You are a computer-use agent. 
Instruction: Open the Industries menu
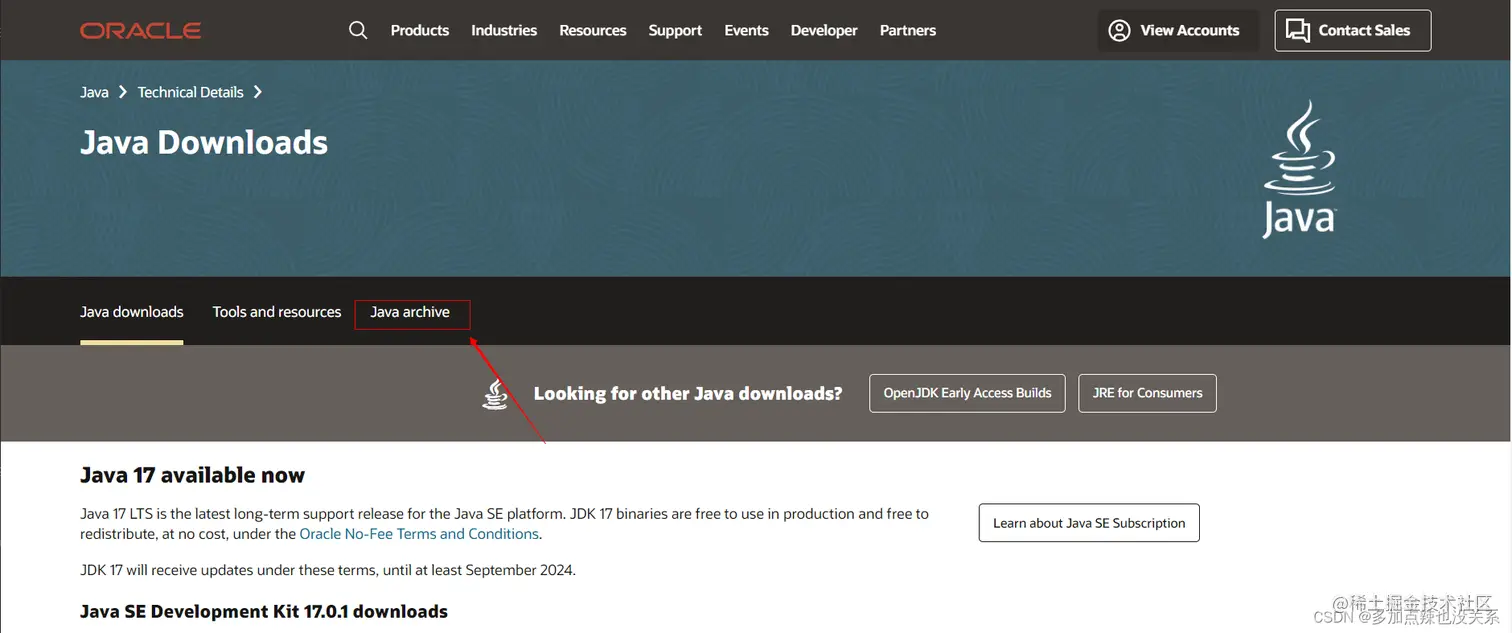click(x=504, y=31)
